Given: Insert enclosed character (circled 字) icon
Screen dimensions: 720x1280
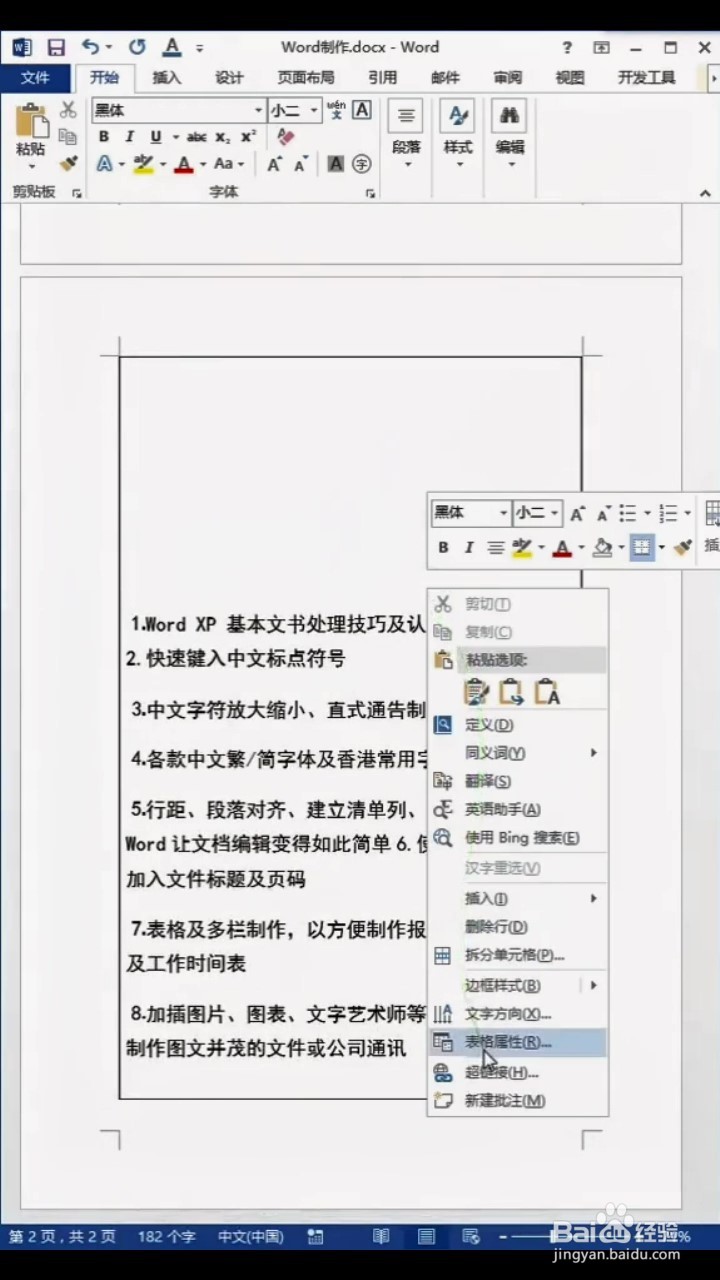Looking at the screenshot, I should (362, 164).
